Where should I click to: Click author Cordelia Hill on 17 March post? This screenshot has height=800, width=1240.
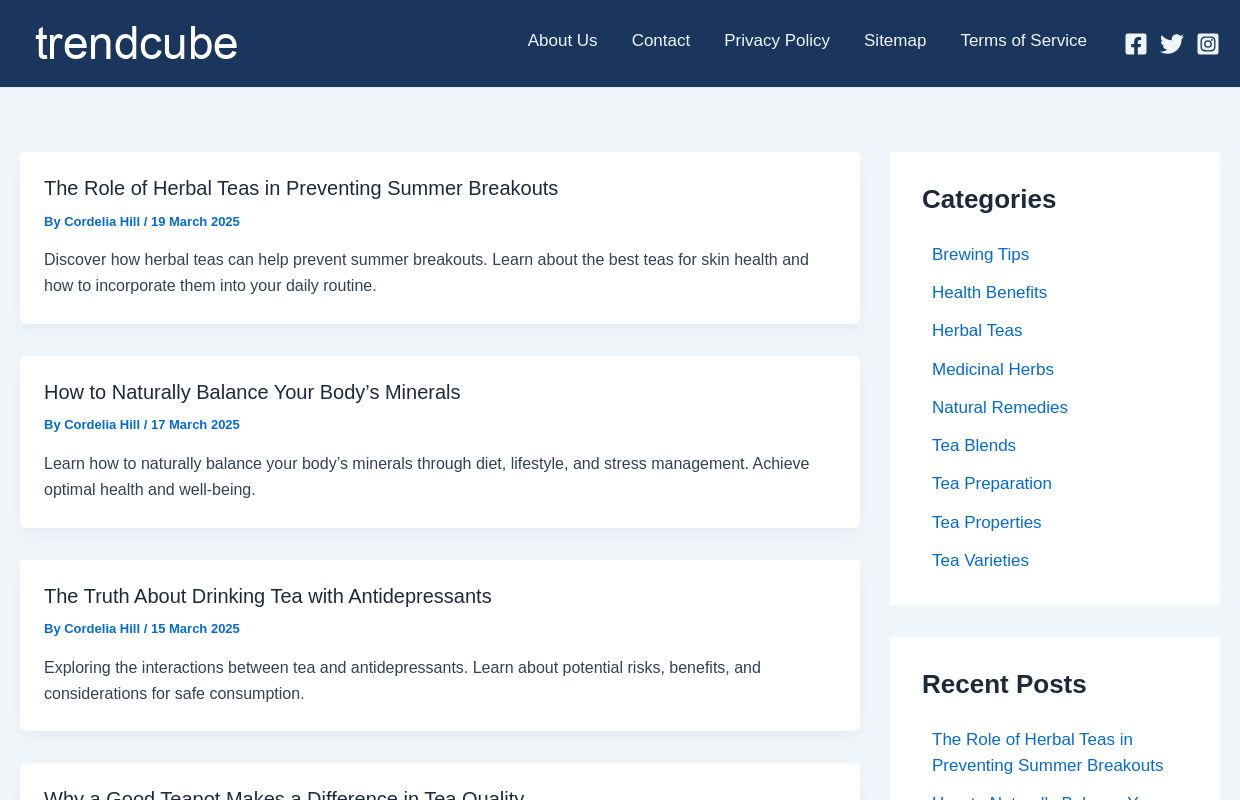tap(102, 425)
